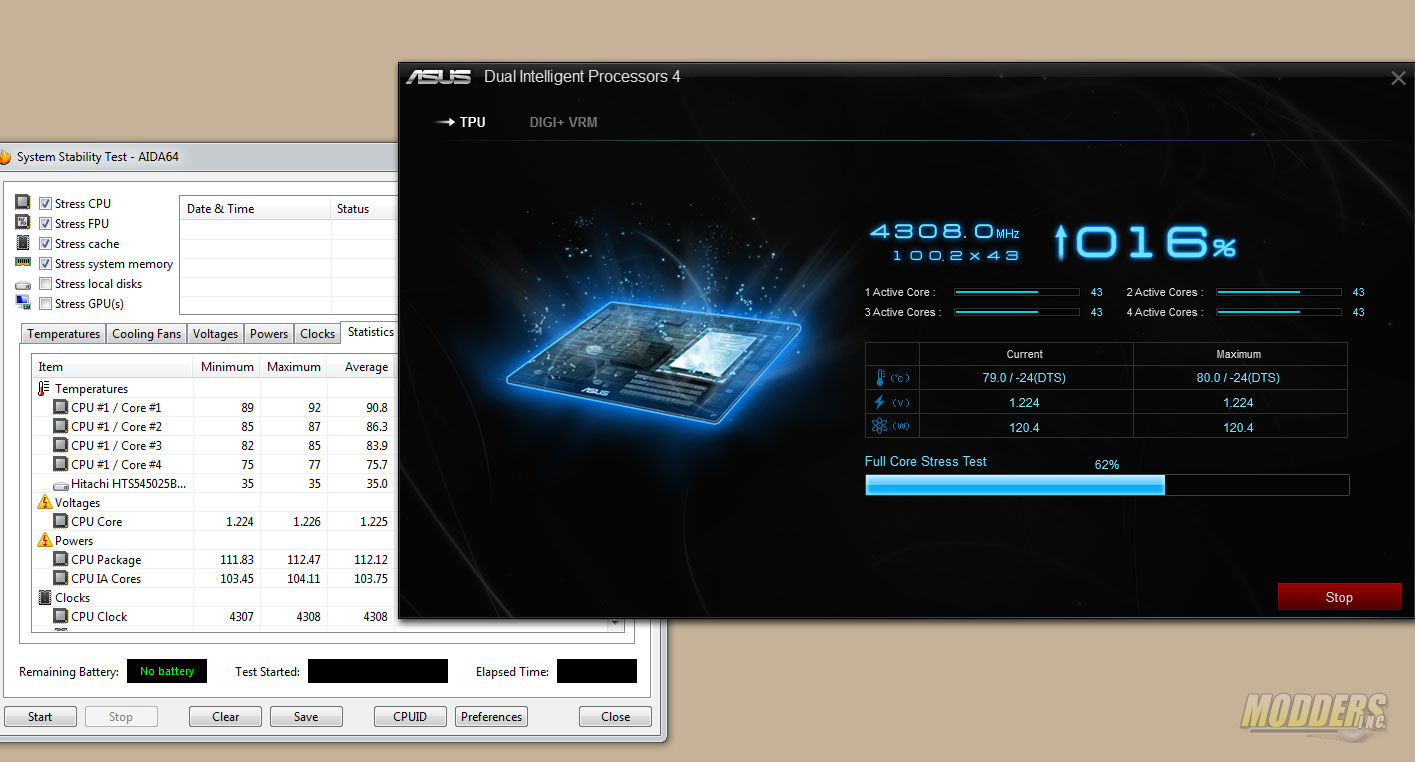Select the Statistics tab

370,332
